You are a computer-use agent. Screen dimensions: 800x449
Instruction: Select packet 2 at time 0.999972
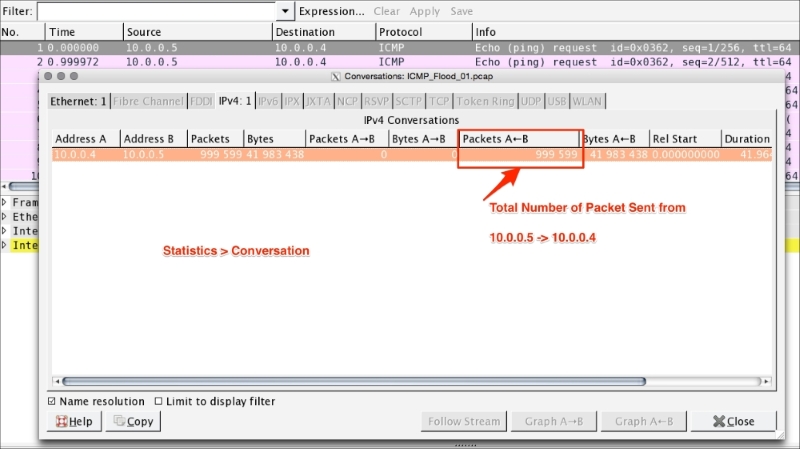400,62
